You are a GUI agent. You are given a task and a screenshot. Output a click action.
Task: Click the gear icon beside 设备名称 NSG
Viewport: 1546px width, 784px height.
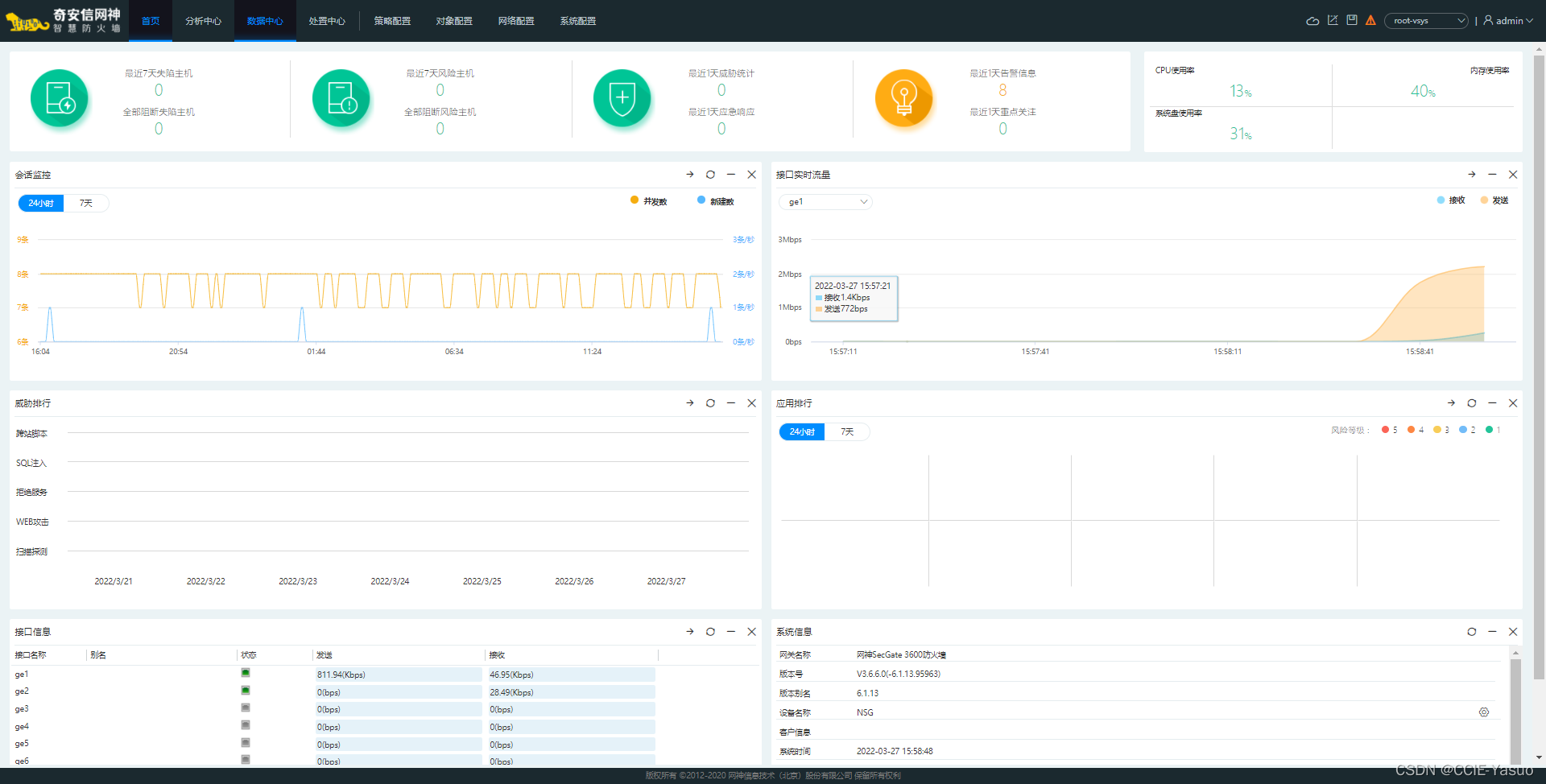coord(1484,712)
